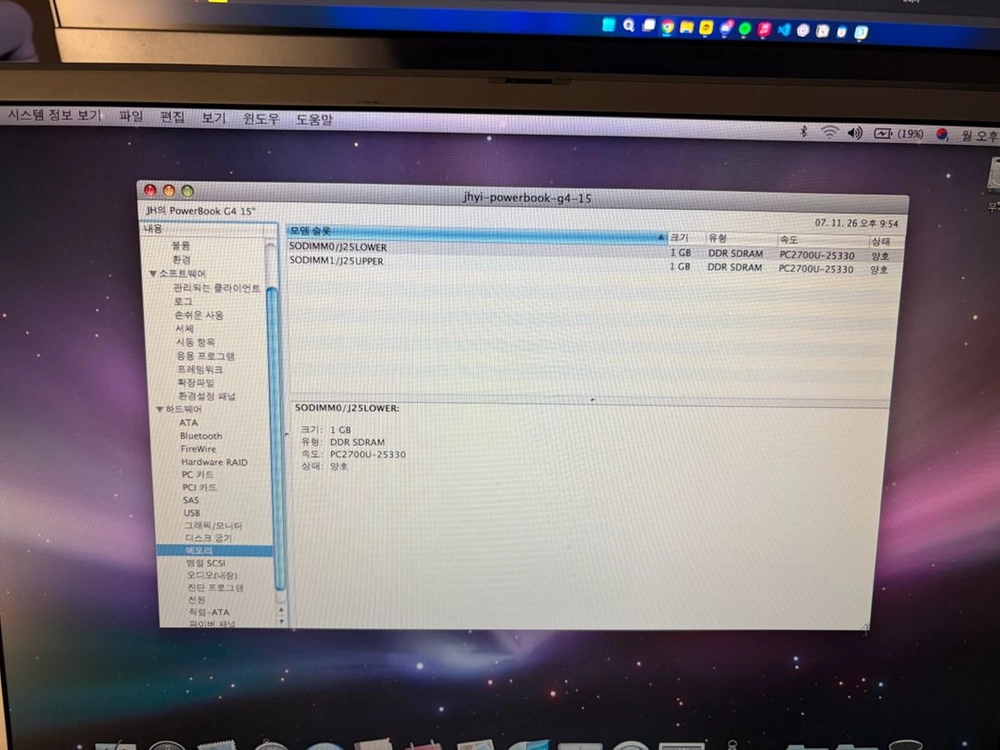Screen dimensions: 1000x750
Task: Sort by the 크기 column header
Action: [685, 238]
